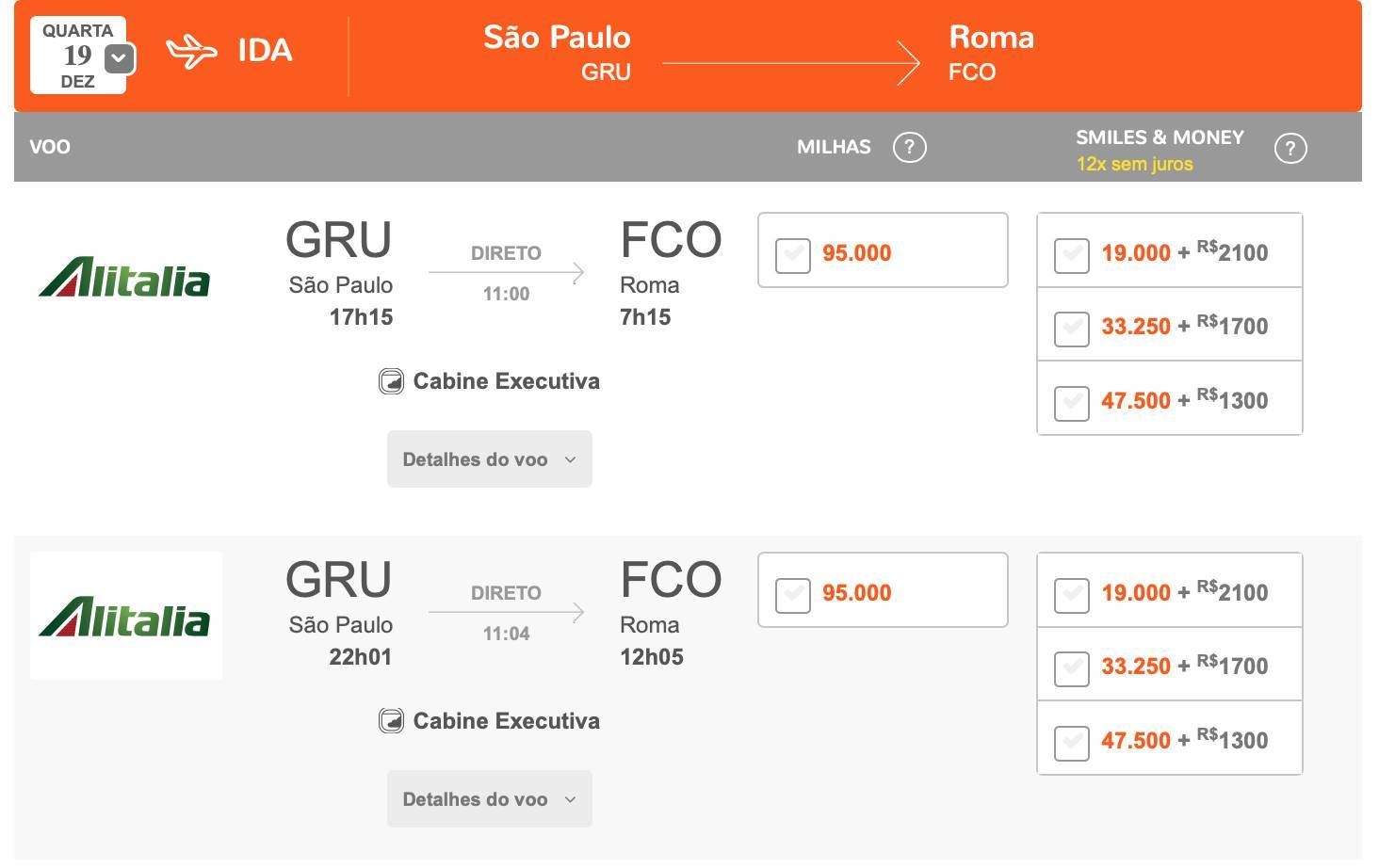Click the cabin seat icon on second flight
This screenshot has width=1379, height=868.
[391, 721]
